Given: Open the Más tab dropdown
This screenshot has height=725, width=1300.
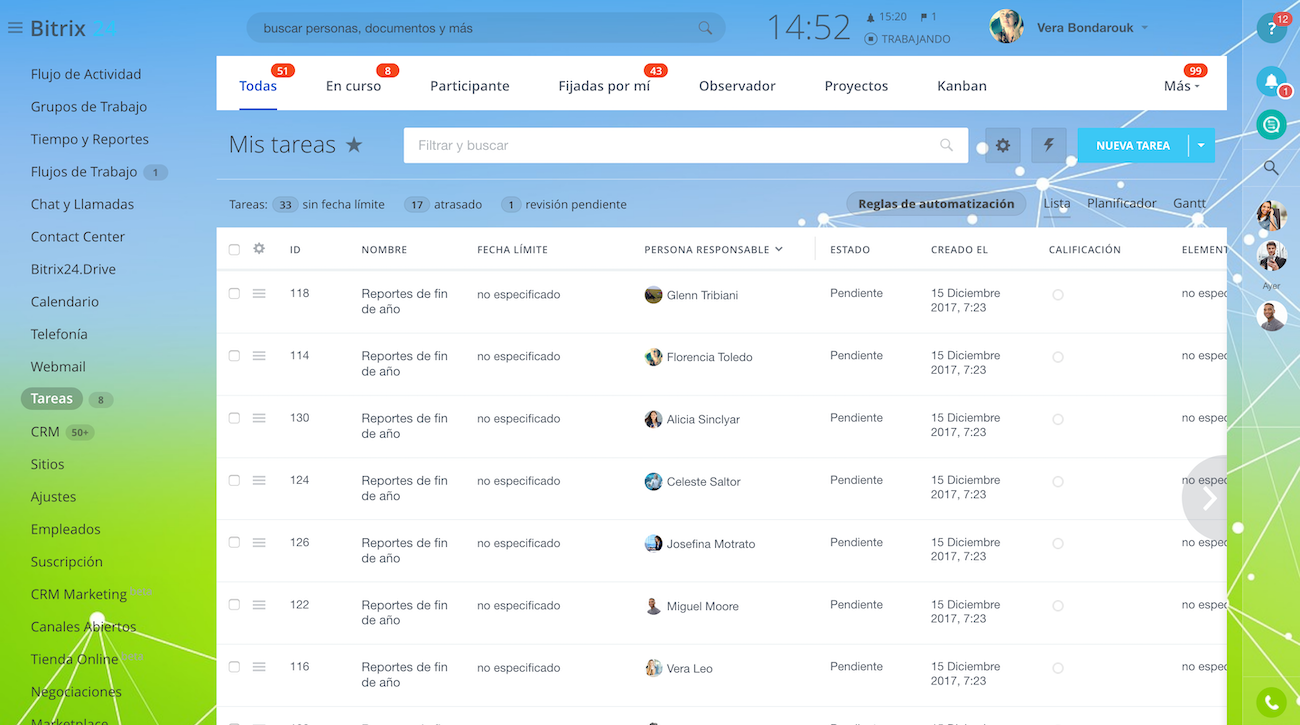Looking at the screenshot, I should (1181, 86).
